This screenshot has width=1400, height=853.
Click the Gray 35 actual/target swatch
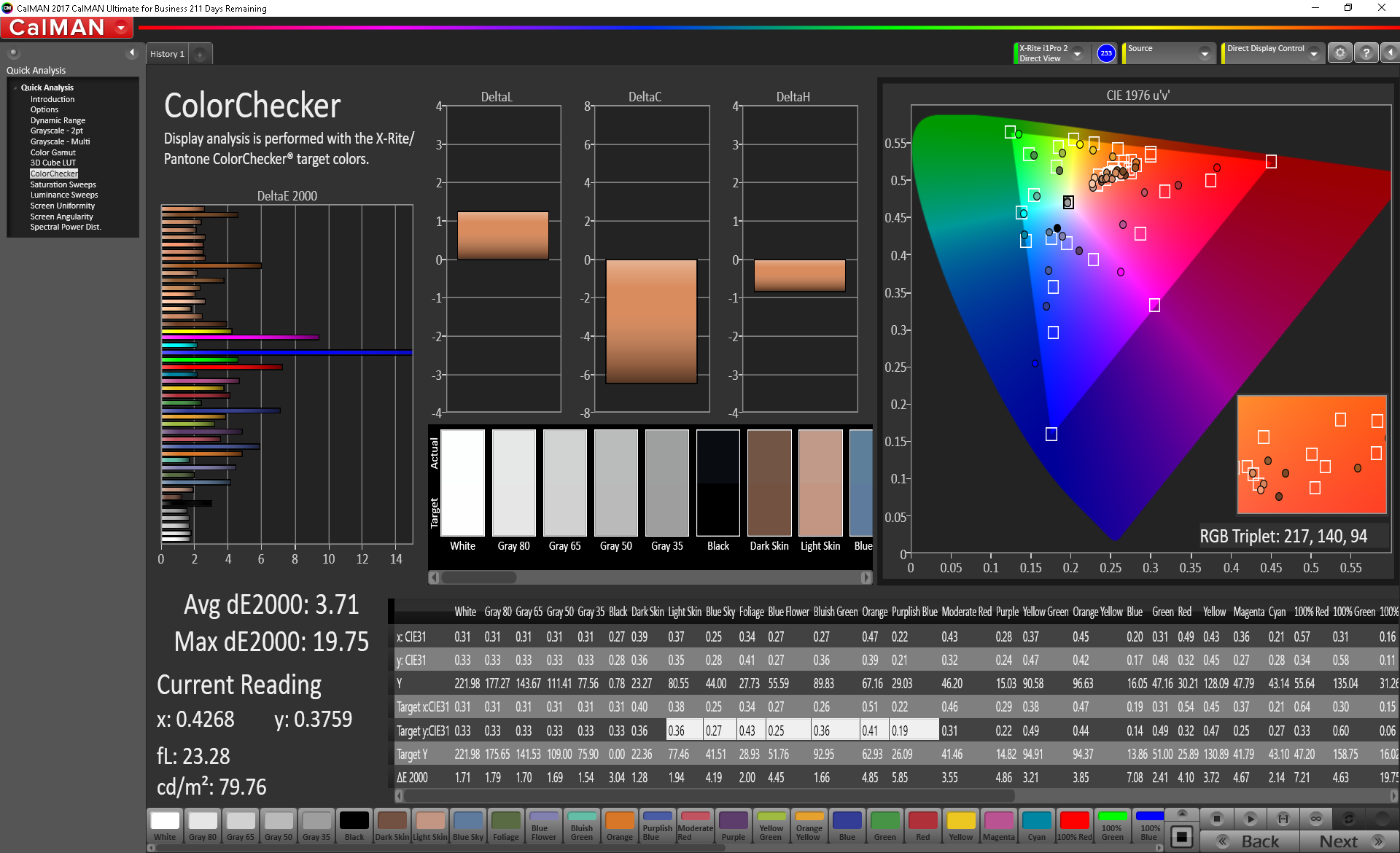(x=667, y=483)
